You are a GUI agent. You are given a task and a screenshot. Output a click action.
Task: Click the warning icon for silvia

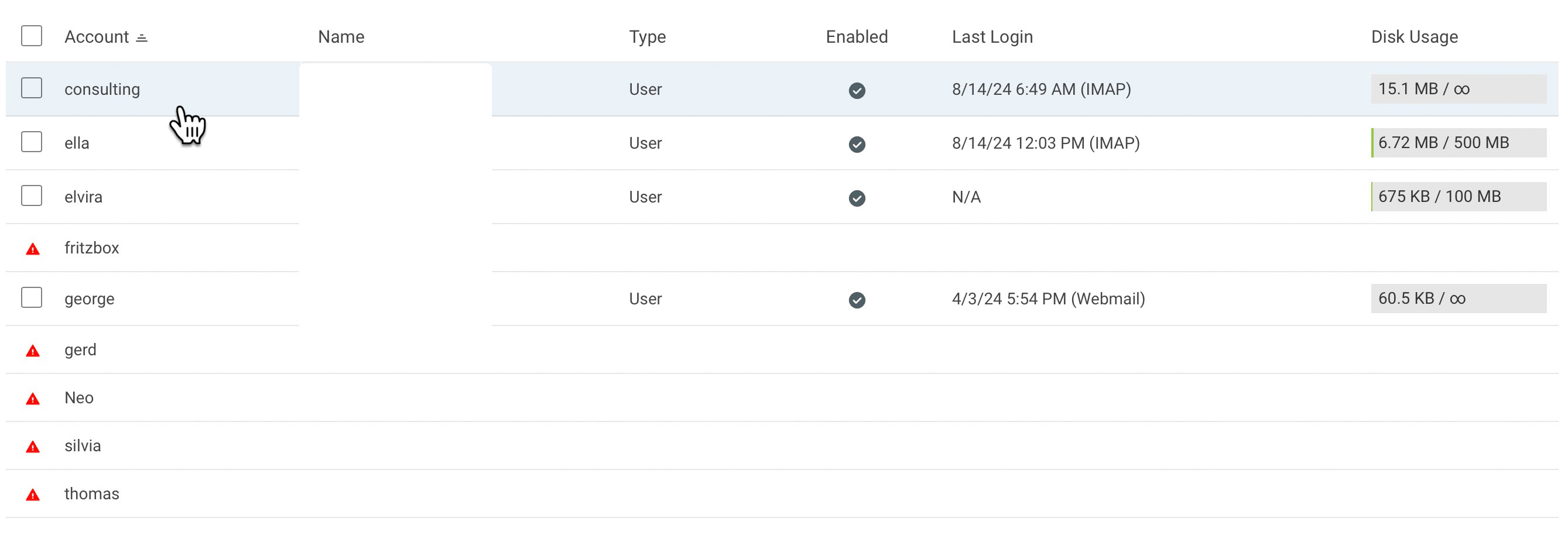coord(33,447)
